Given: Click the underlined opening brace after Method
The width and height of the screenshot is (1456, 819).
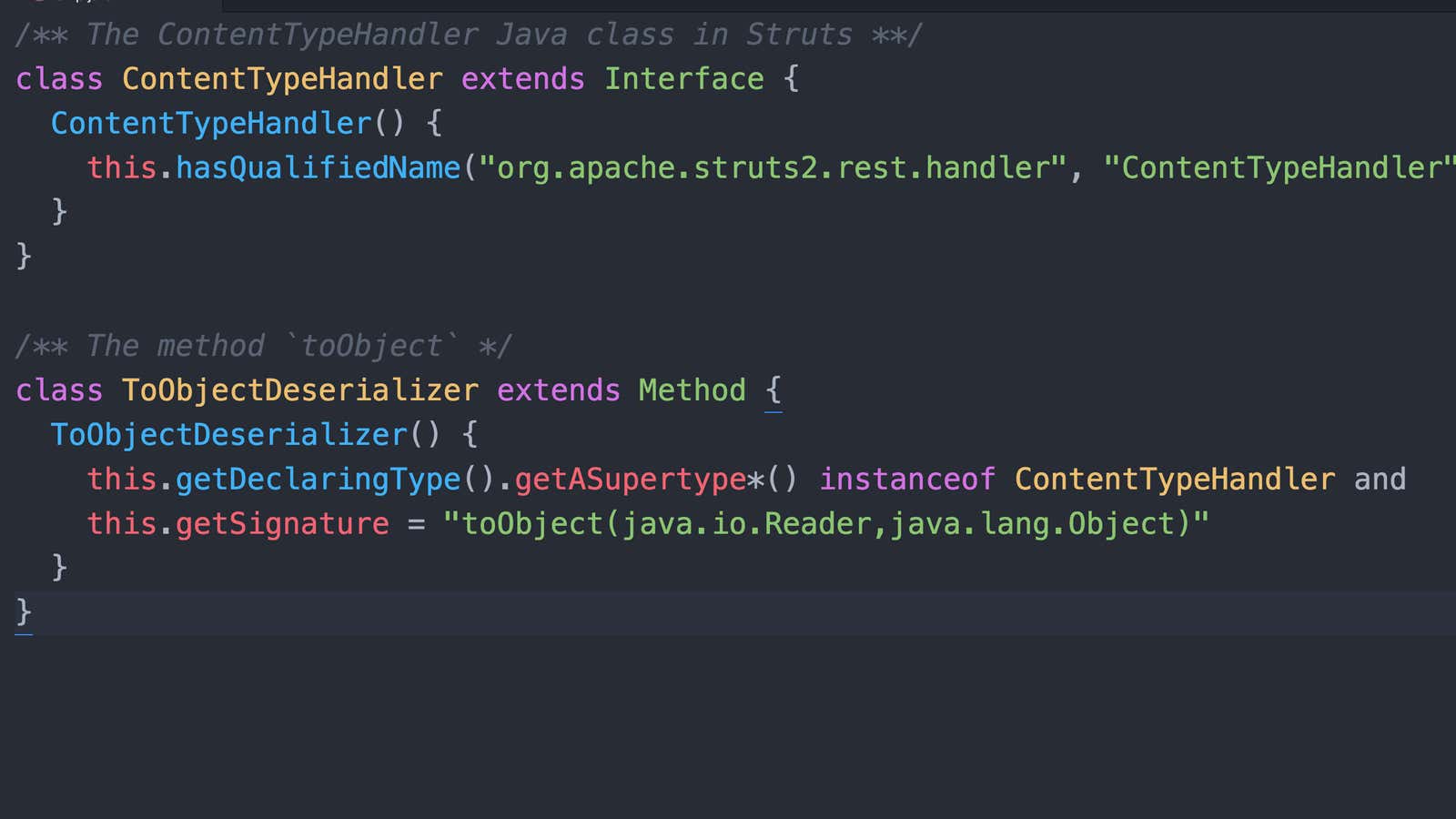Looking at the screenshot, I should click(x=773, y=391).
